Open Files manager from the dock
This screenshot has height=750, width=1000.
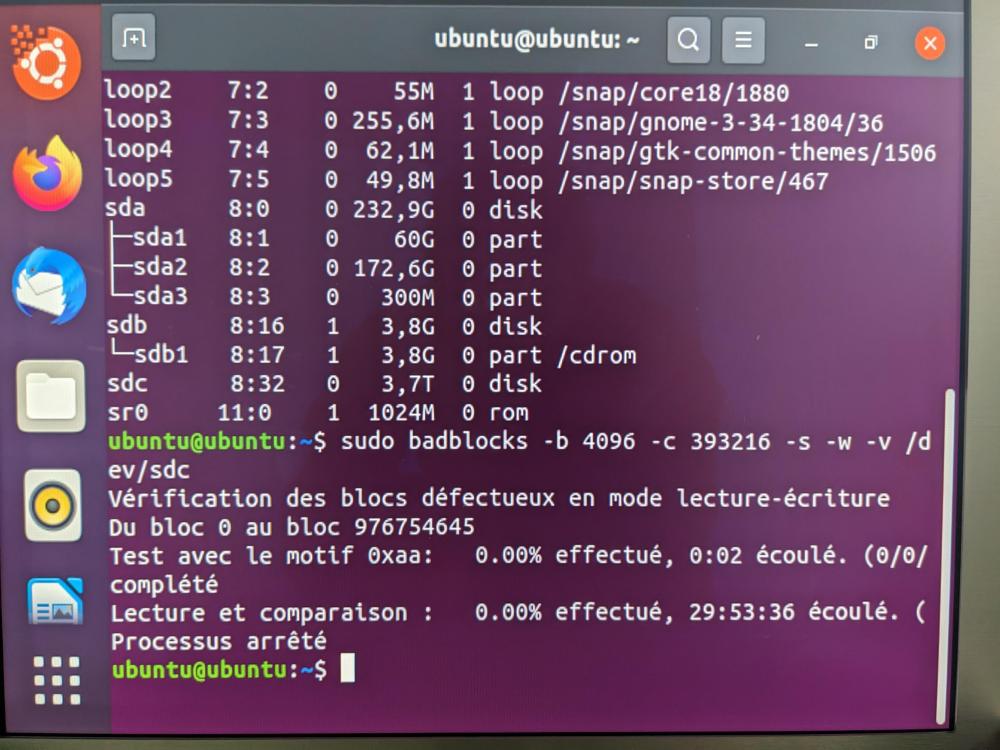tap(51, 396)
